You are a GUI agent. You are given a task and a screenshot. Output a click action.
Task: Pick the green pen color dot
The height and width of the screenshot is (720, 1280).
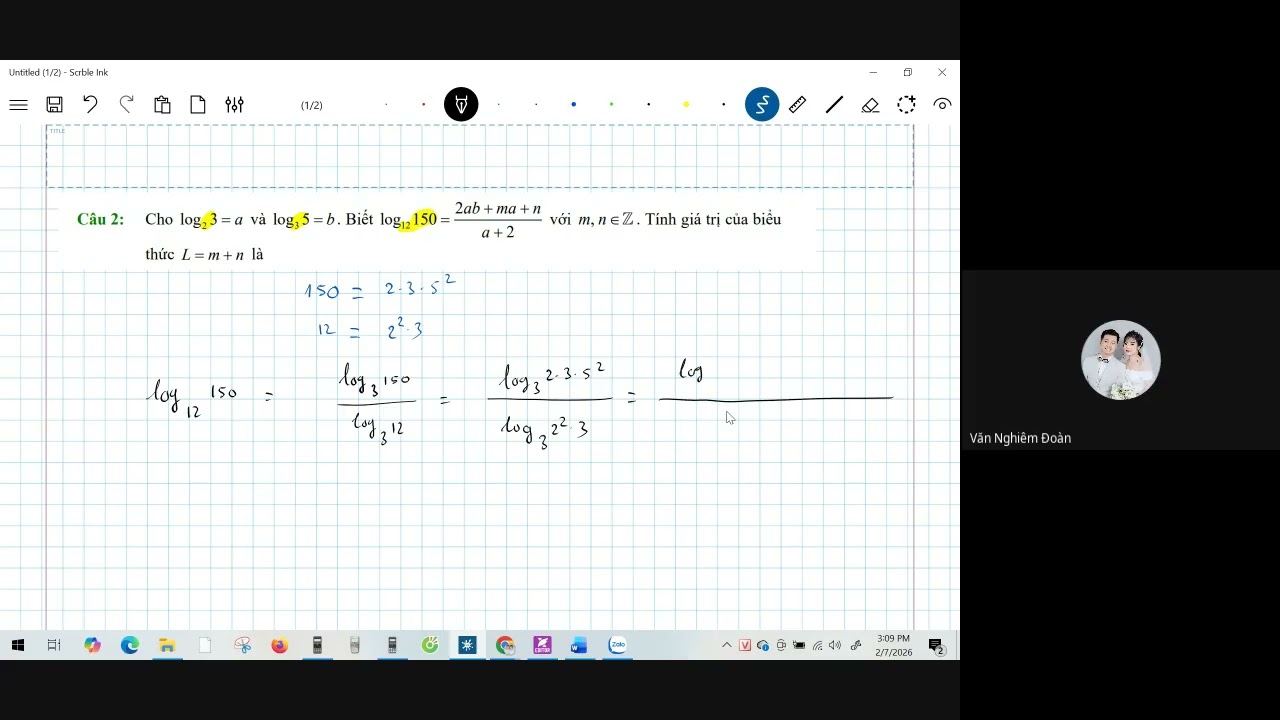pyautogui.click(x=611, y=105)
